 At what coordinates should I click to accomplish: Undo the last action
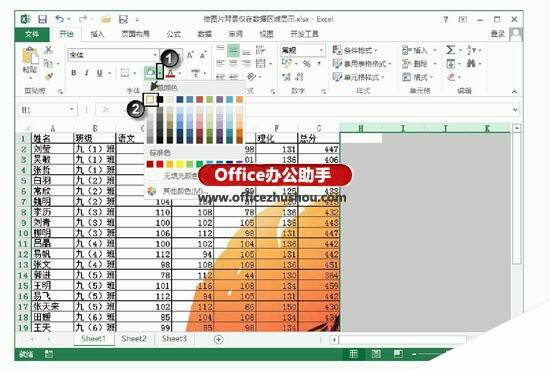(x=60, y=19)
